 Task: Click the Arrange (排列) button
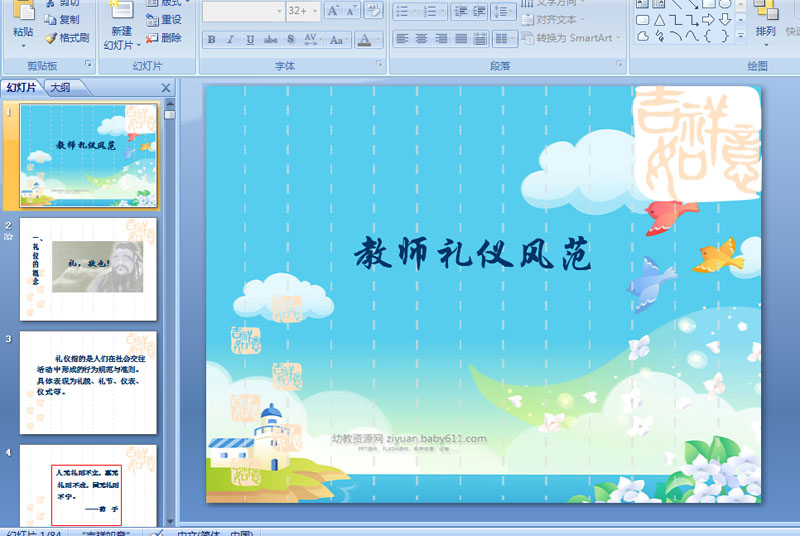point(765,31)
